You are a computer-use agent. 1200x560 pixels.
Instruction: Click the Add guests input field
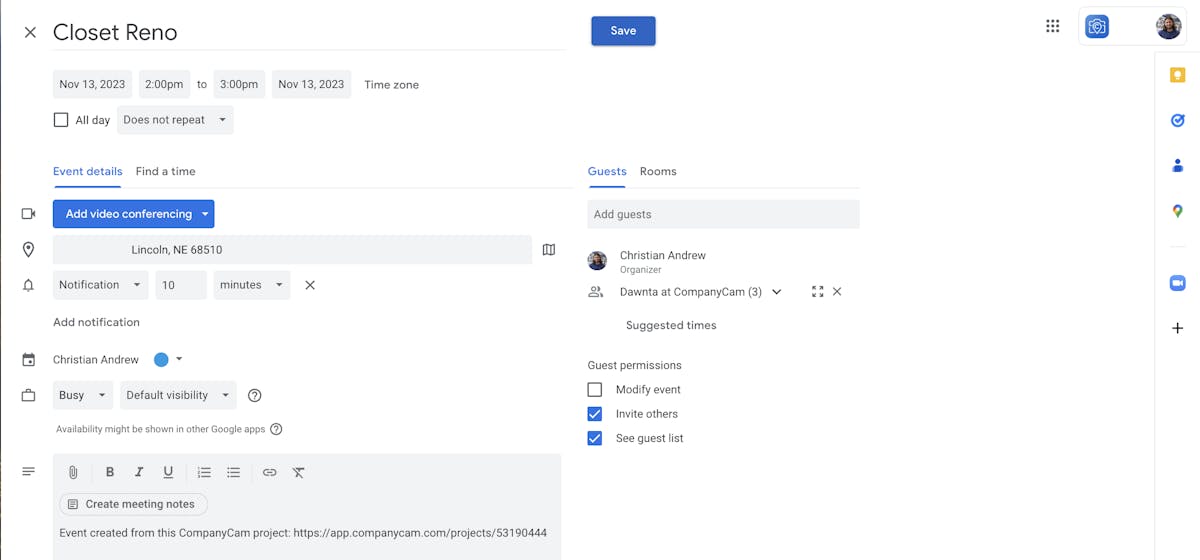(x=723, y=214)
